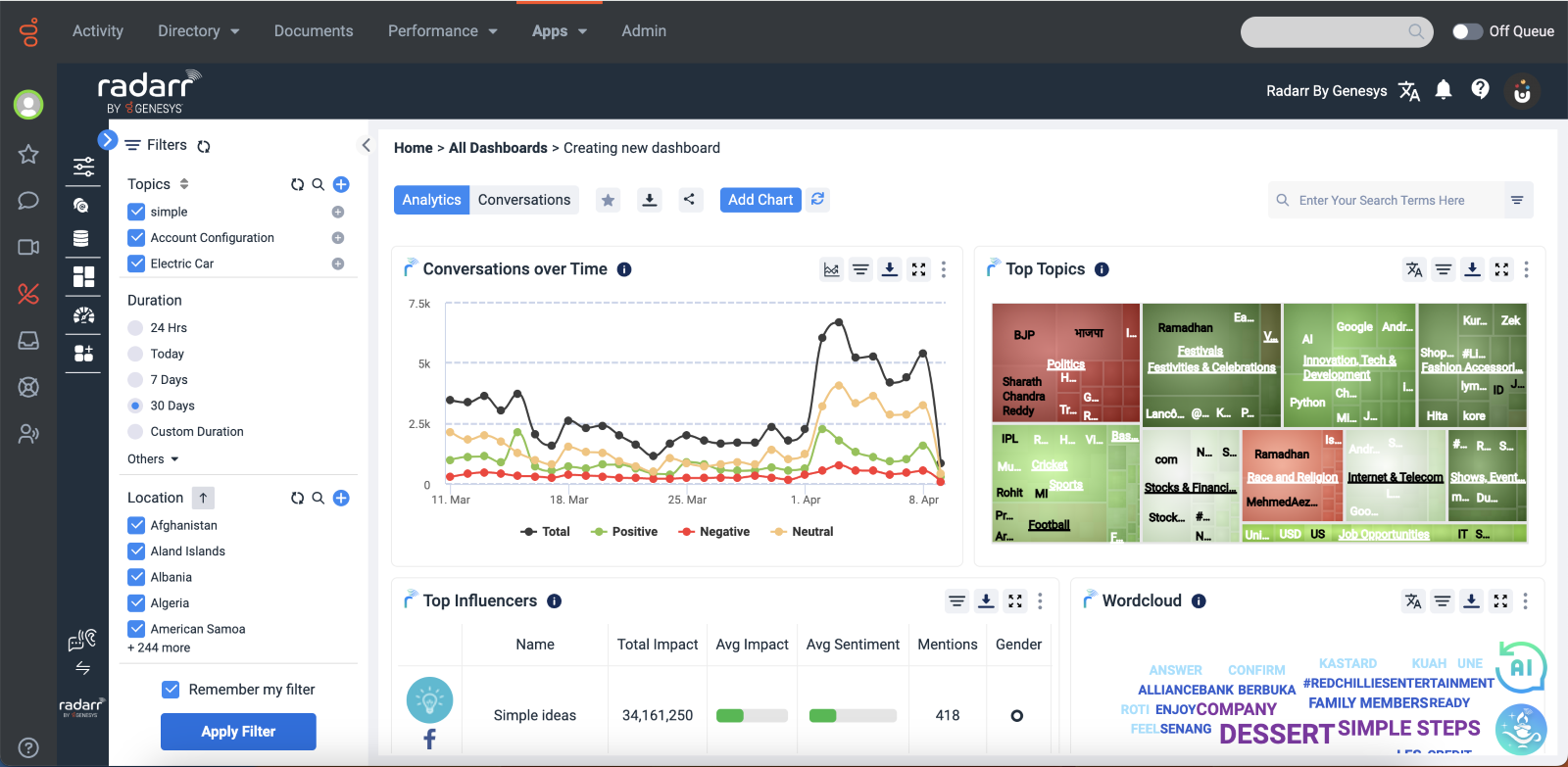Open info tooltip for Top Topics
Image resolution: width=1568 pixels, height=767 pixels.
(1102, 269)
